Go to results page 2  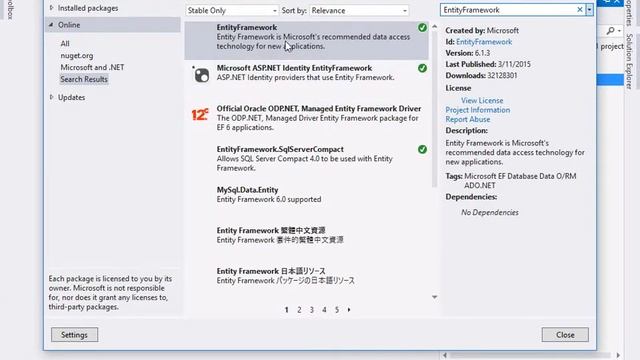click(299, 310)
